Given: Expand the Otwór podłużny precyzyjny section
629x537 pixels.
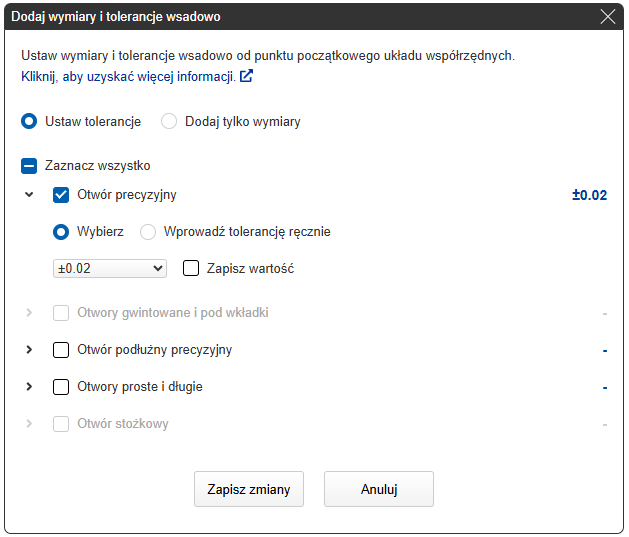Looking at the screenshot, I should (x=29, y=350).
